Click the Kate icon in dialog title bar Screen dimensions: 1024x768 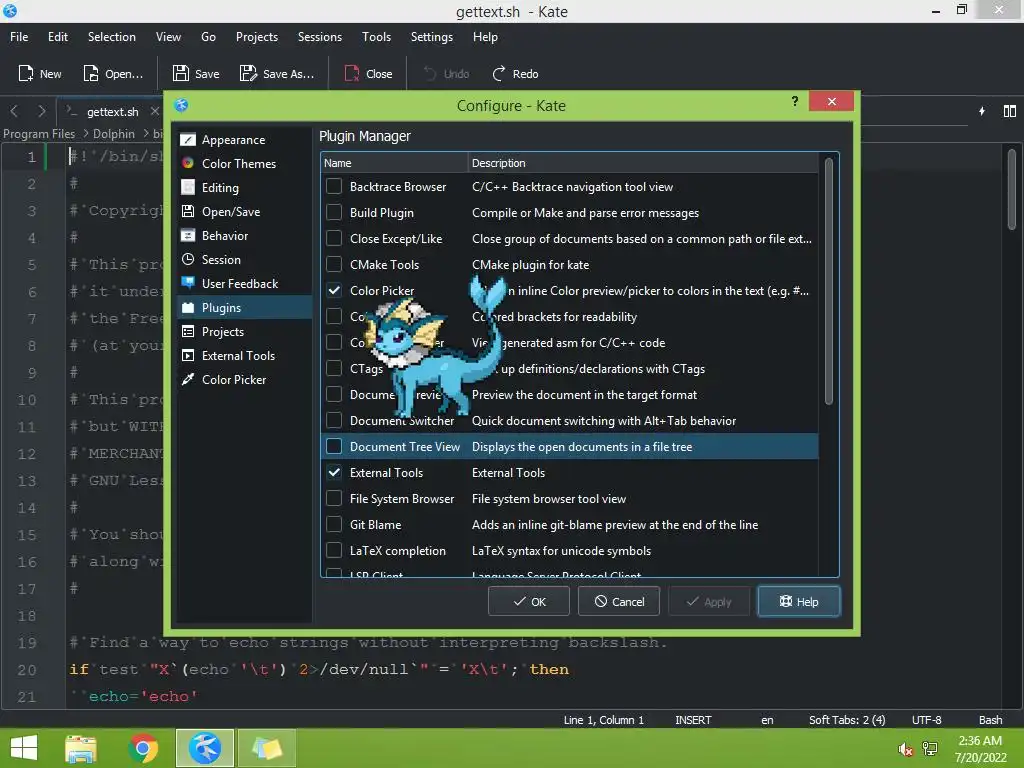click(x=182, y=105)
